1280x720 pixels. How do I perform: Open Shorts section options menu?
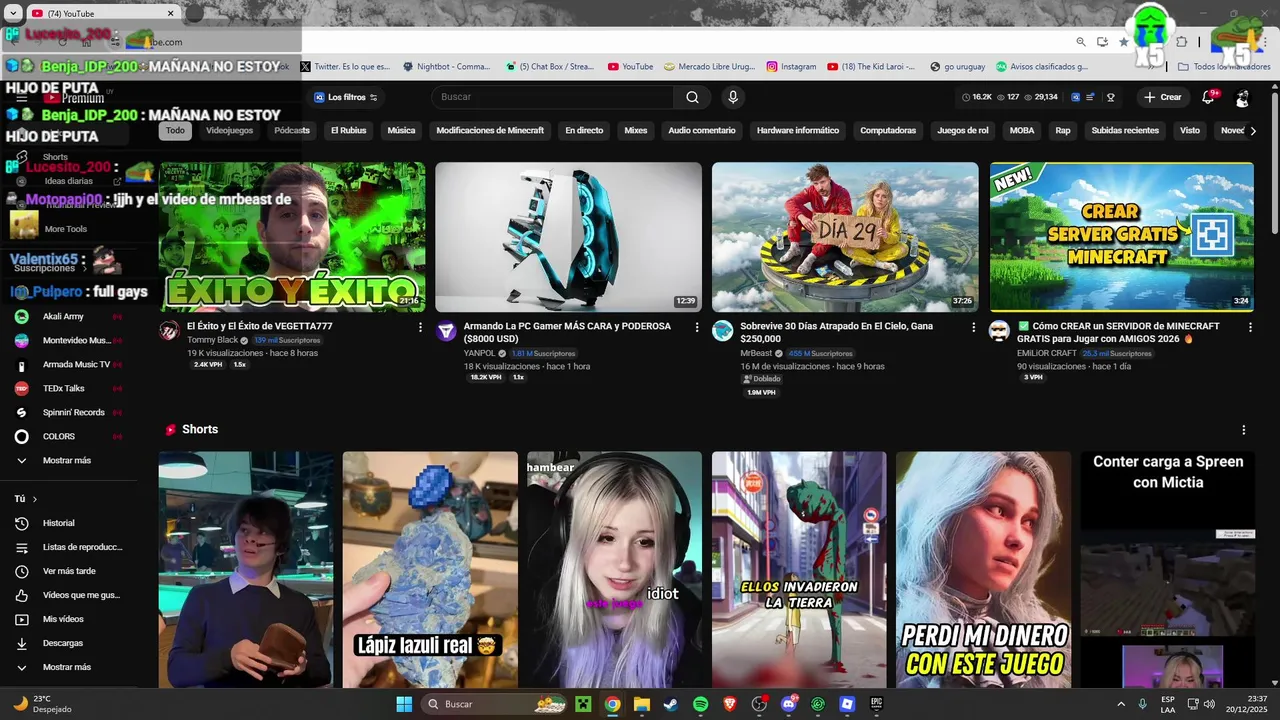tap(1244, 430)
